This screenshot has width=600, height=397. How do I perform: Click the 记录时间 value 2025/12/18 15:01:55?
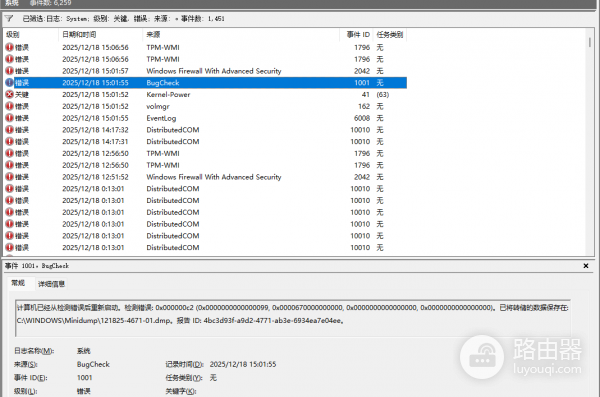pos(243,364)
